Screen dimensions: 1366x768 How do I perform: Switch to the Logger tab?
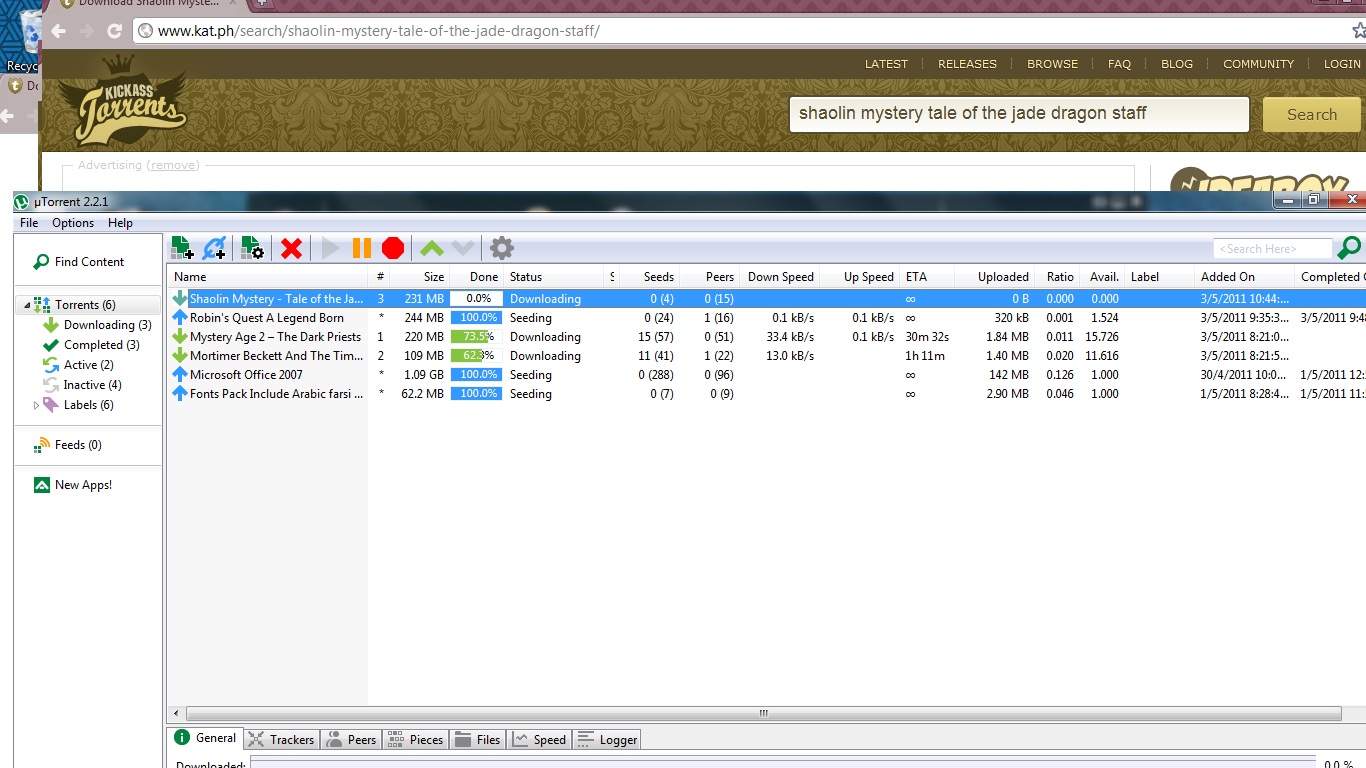[607, 740]
